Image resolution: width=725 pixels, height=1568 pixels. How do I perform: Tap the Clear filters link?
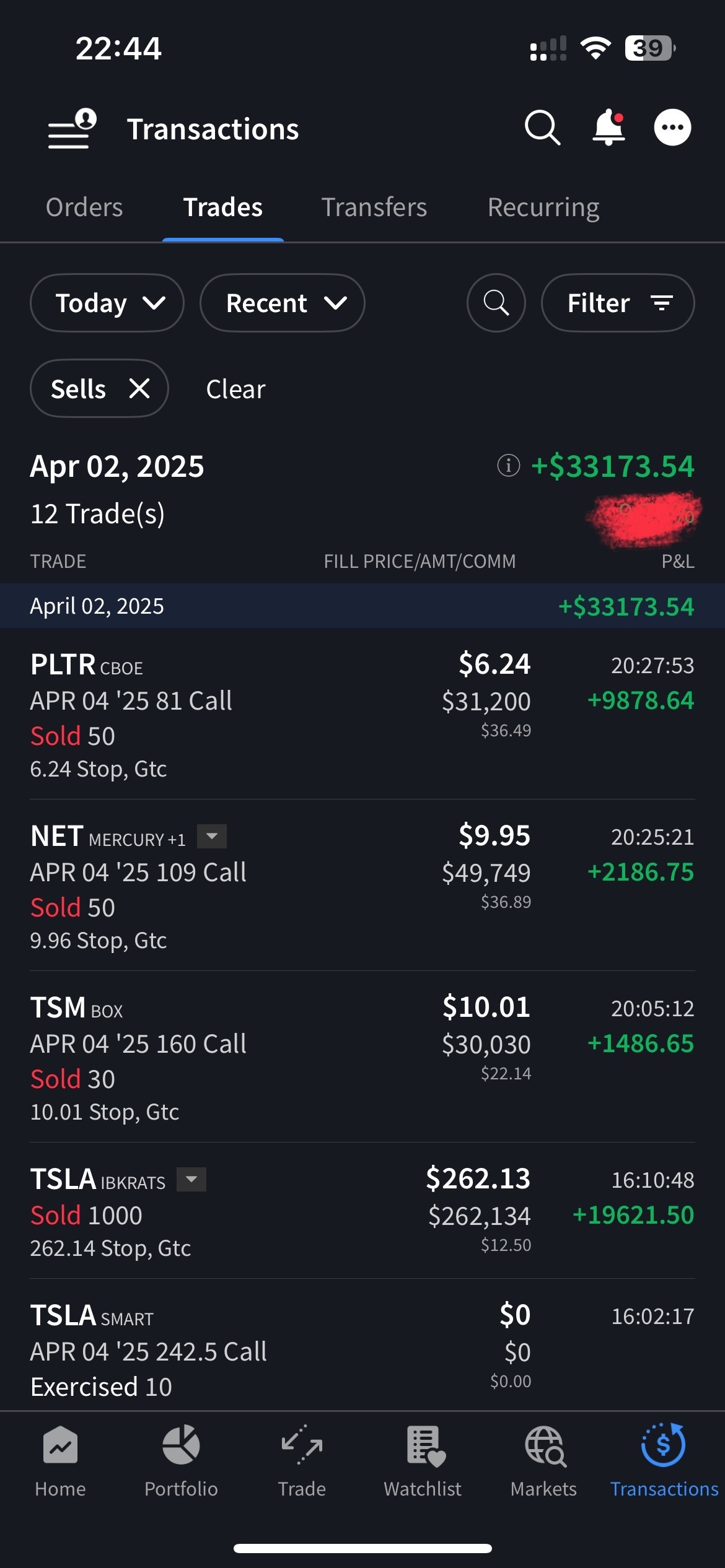(x=235, y=390)
